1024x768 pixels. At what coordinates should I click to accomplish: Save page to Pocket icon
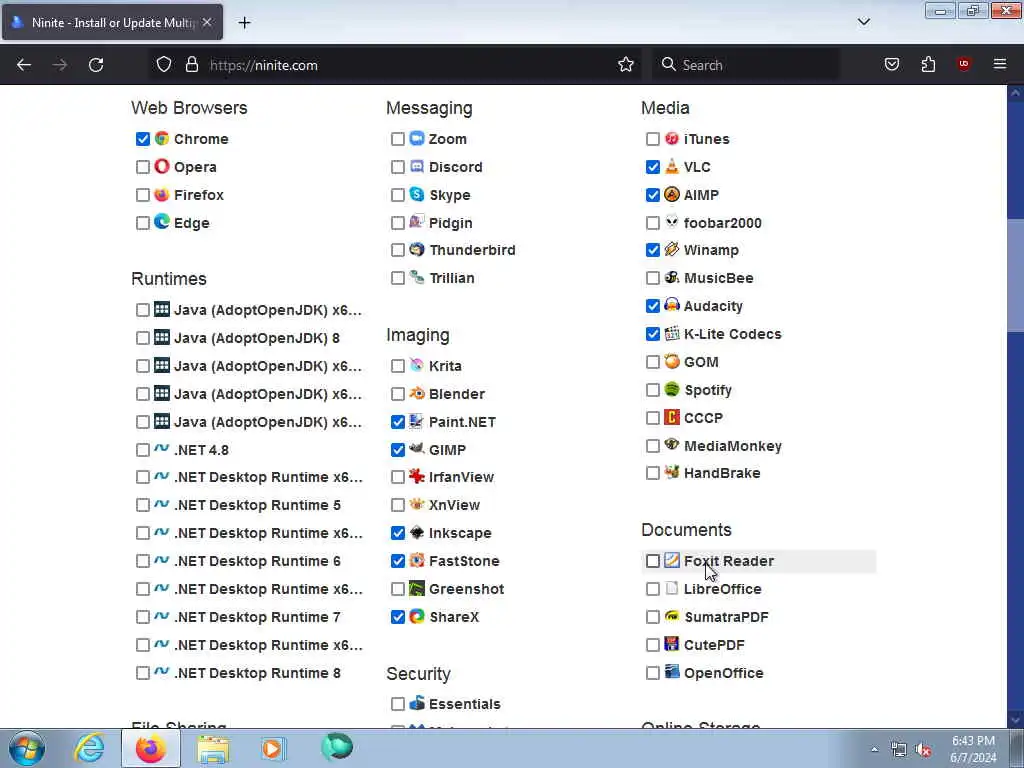pyautogui.click(x=891, y=64)
